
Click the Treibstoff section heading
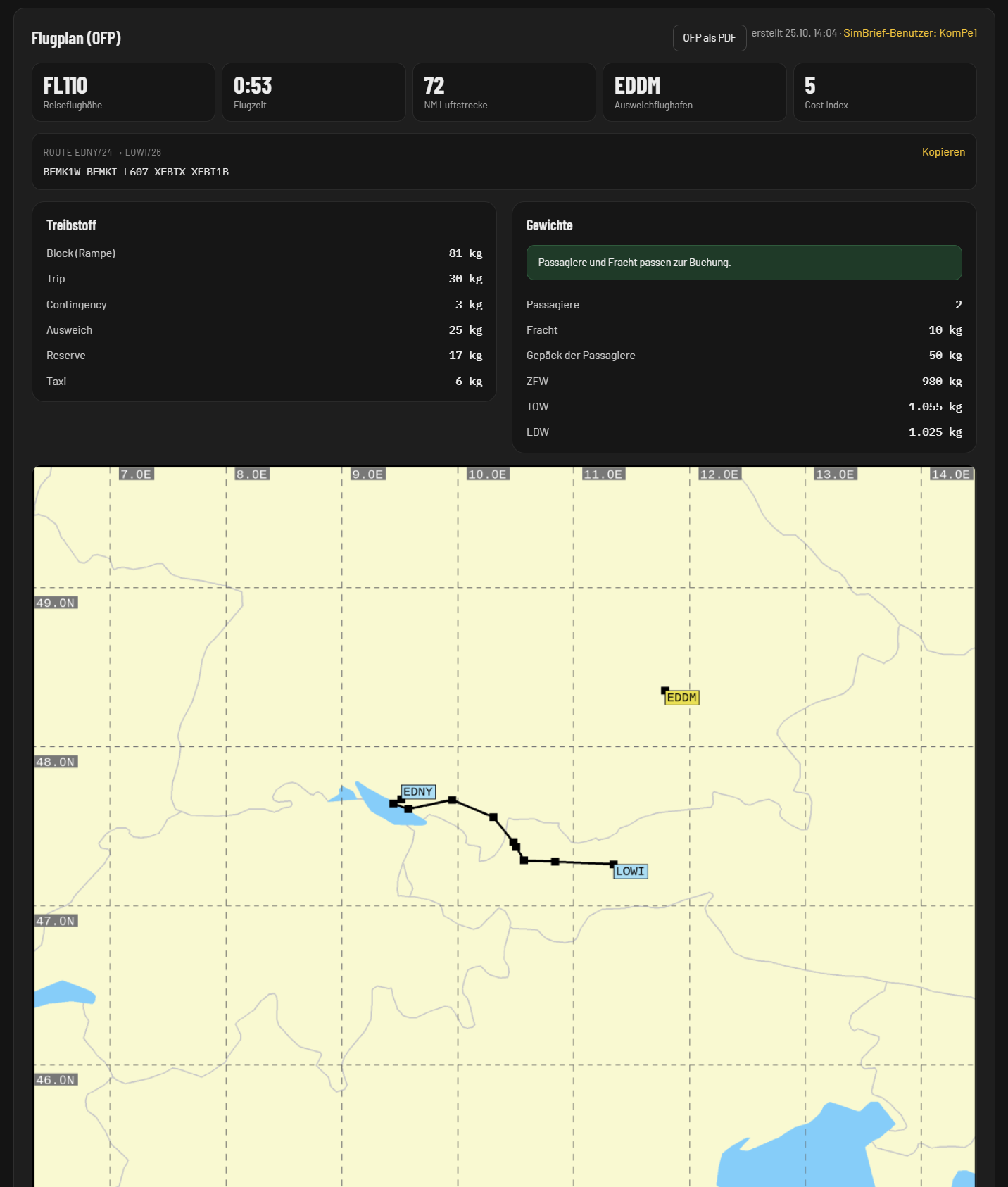71,225
